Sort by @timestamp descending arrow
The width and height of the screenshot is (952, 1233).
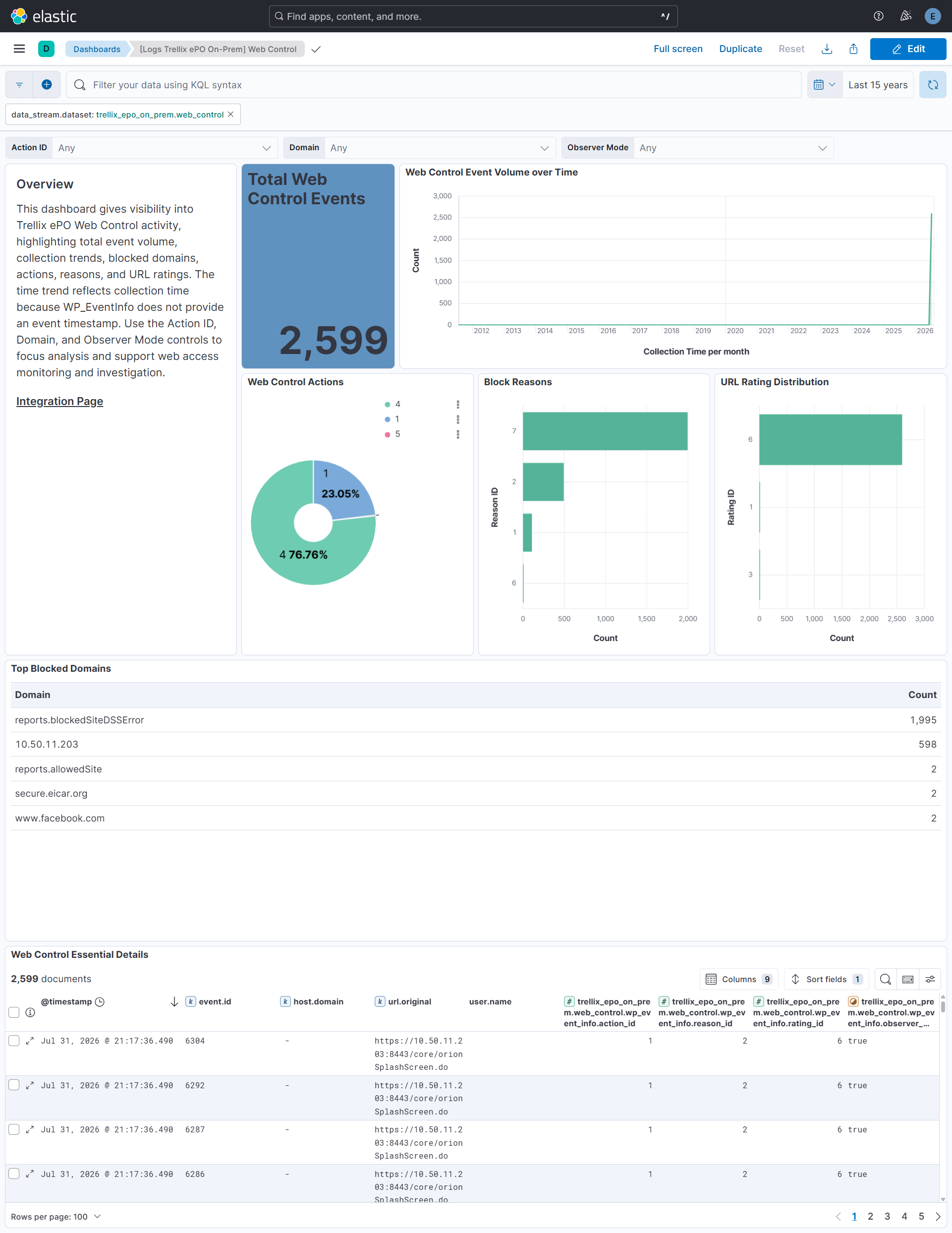174,1001
